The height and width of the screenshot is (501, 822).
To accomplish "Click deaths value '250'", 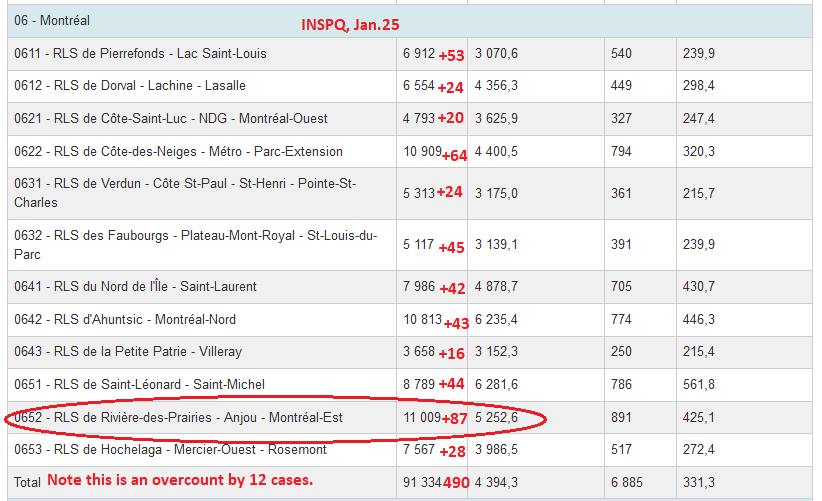I will (x=621, y=351).
